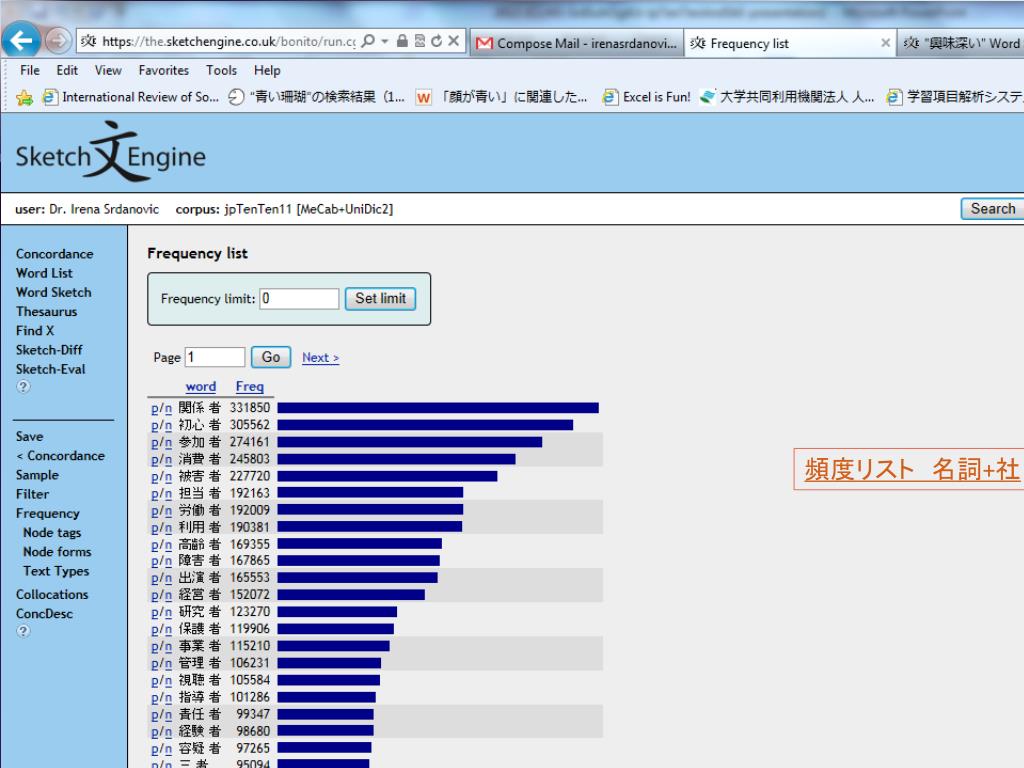Click the frequency value 101286

[x=249, y=697]
